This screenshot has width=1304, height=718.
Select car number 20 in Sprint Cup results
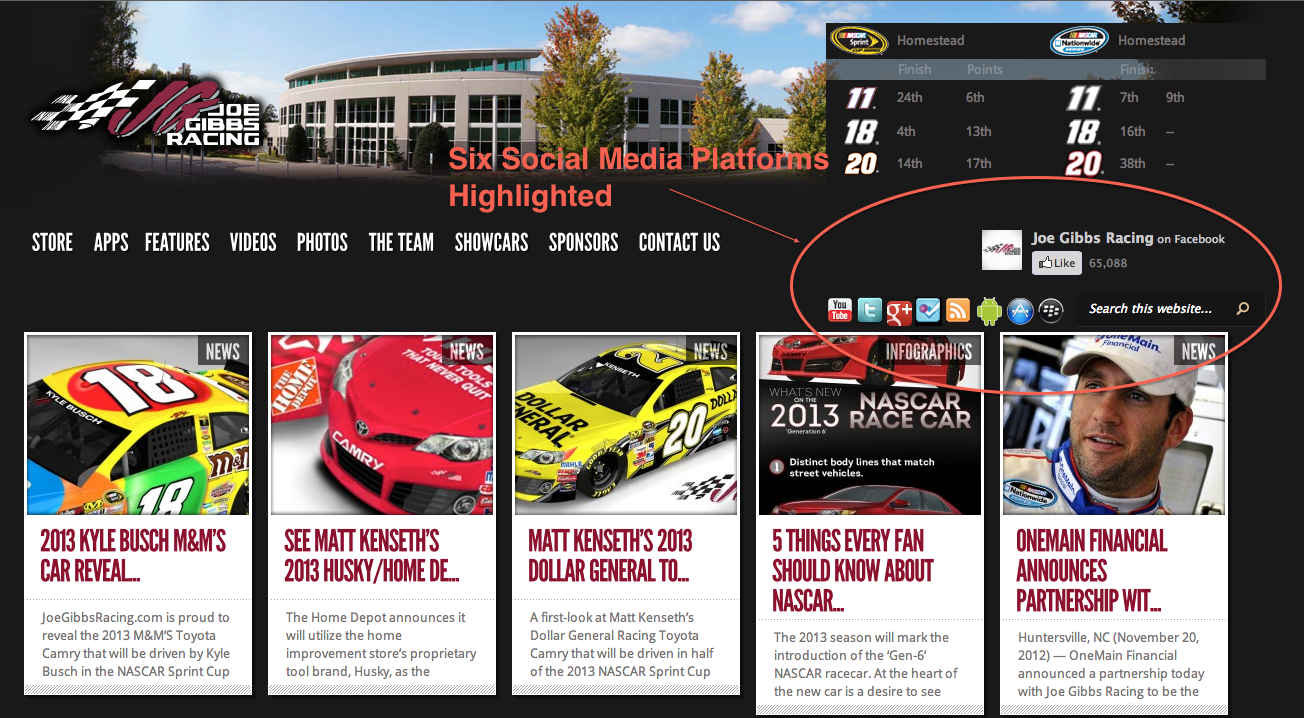861,163
